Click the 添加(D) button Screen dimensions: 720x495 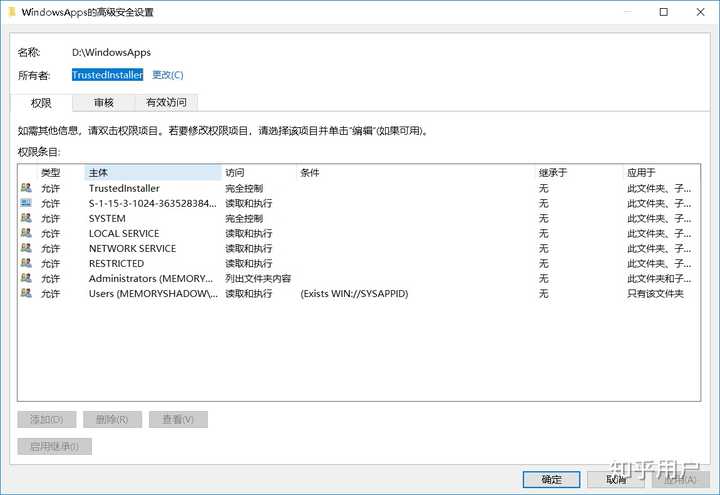47,419
